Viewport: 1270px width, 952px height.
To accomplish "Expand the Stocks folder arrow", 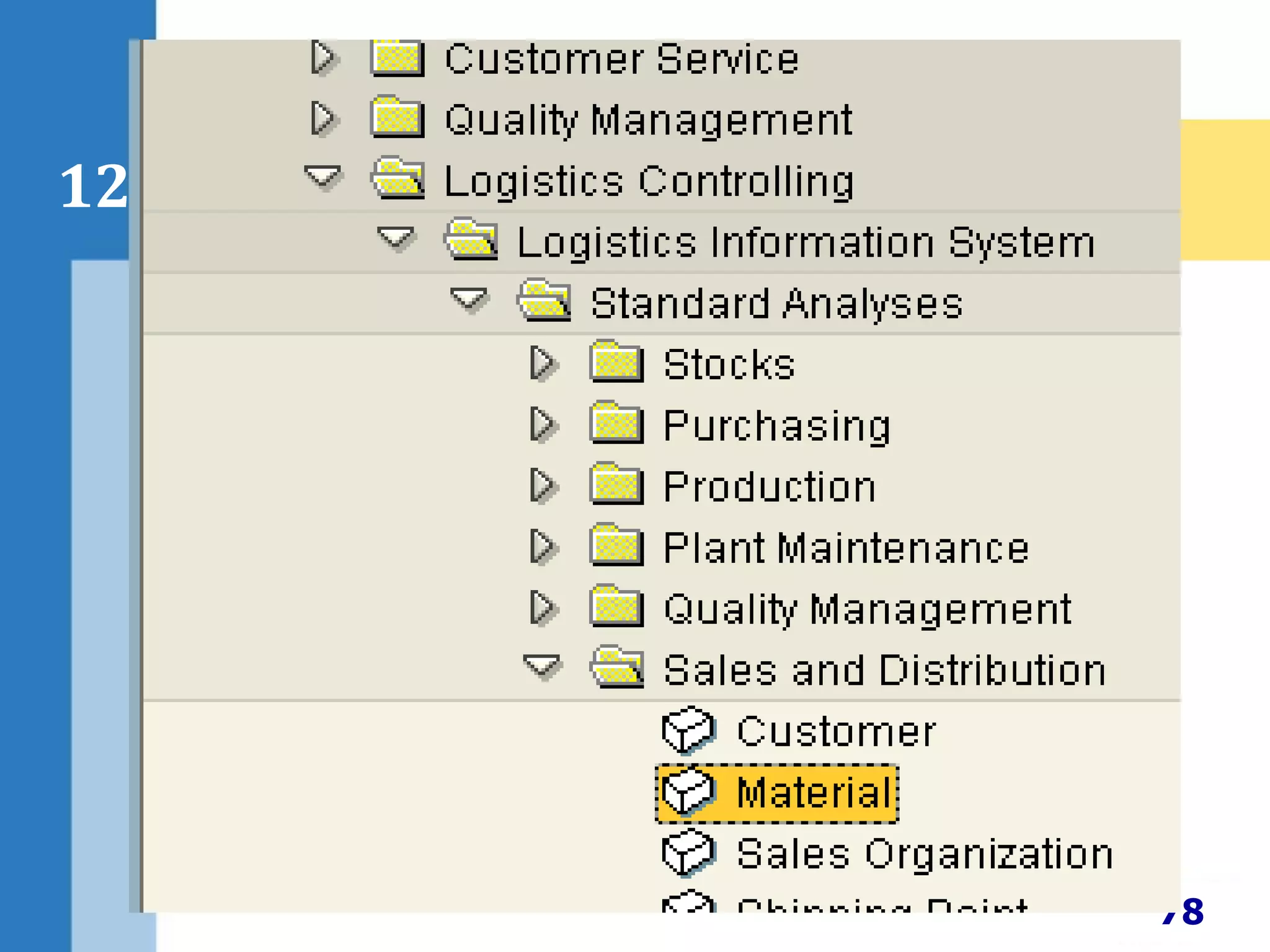I will click(543, 363).
